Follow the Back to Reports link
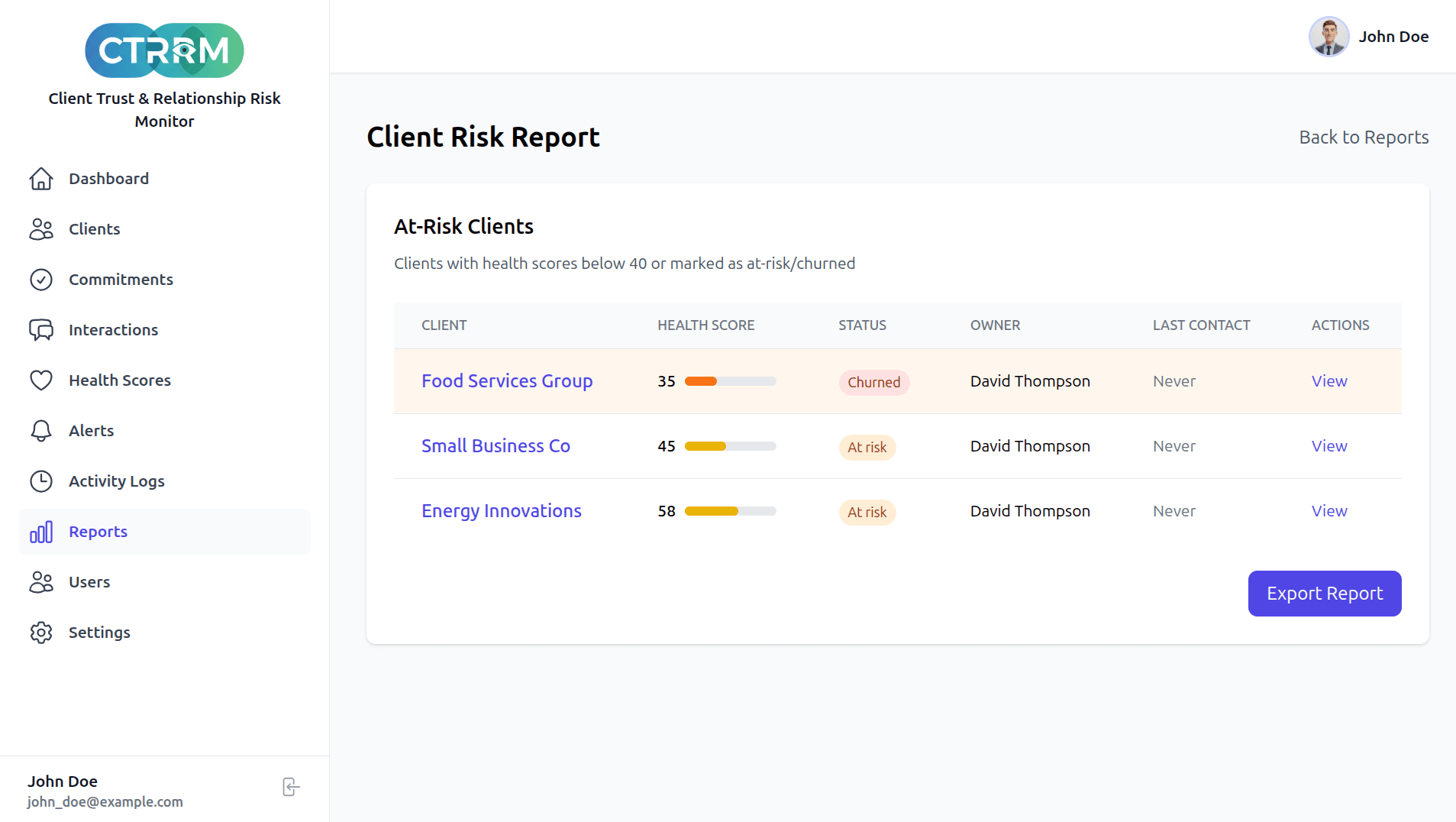Screen dimensions: 1456x822 (1364, 138)
